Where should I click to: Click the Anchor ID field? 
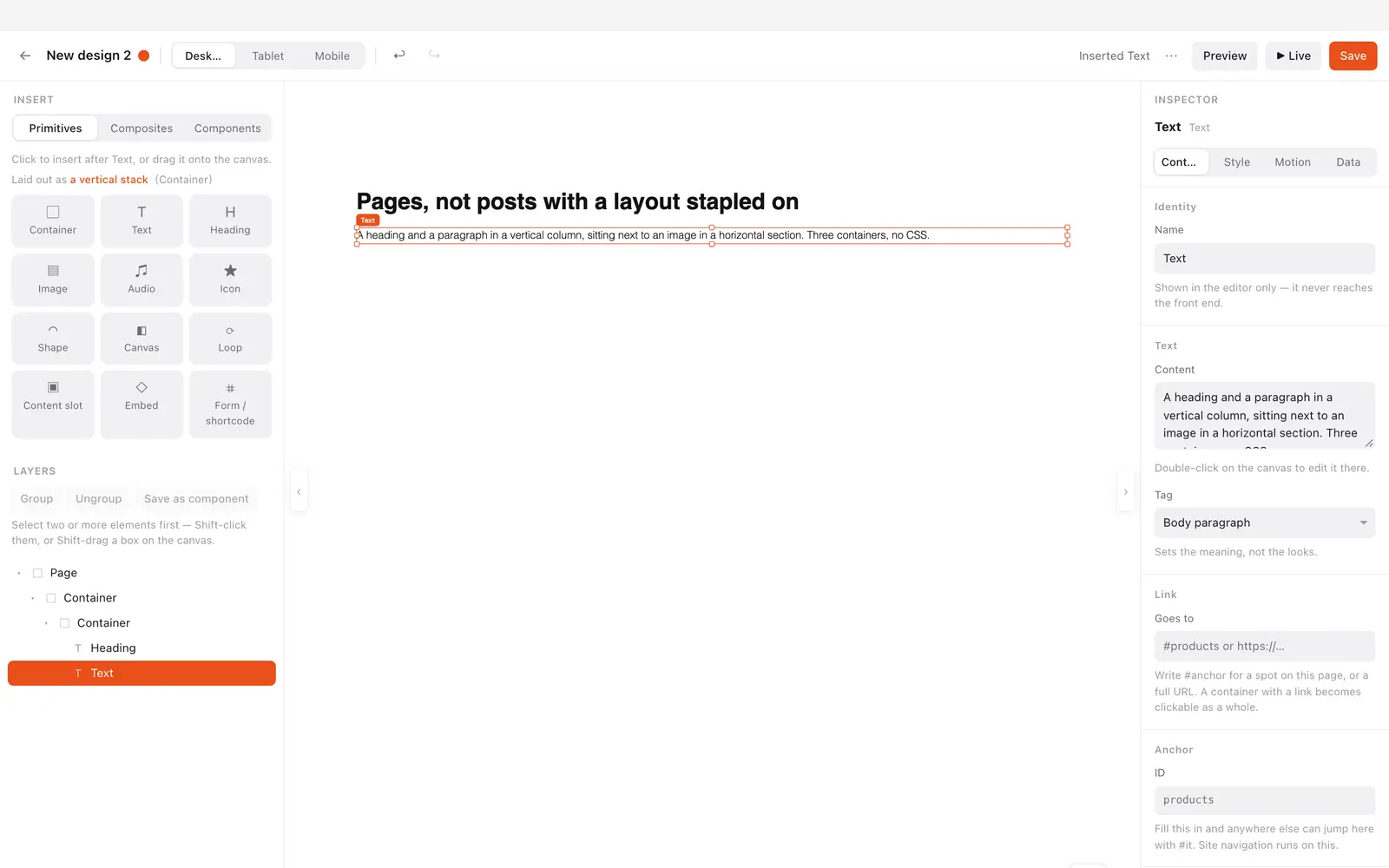point(1264,800)
